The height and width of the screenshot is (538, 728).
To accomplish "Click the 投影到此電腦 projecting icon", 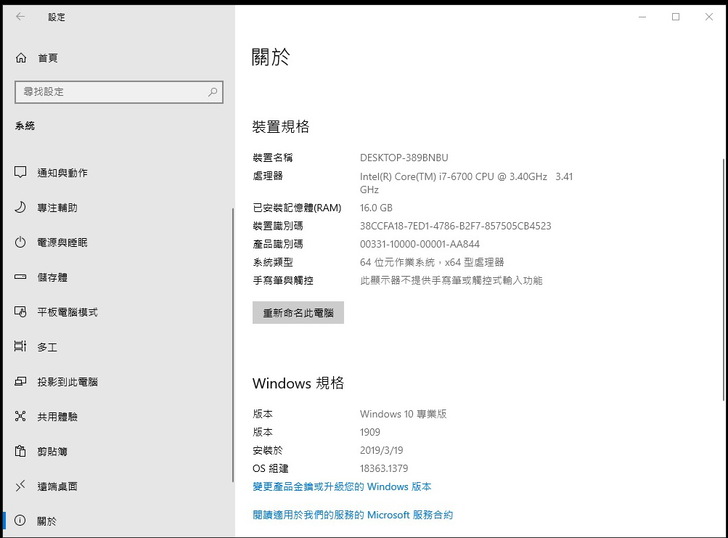I will point(21,382).
